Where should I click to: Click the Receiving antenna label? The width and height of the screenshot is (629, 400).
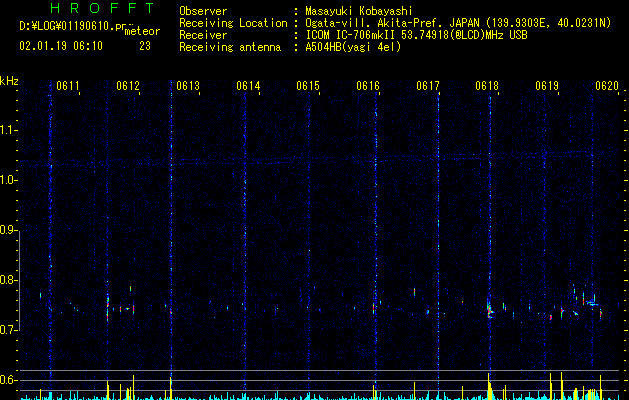pos(230,47)
